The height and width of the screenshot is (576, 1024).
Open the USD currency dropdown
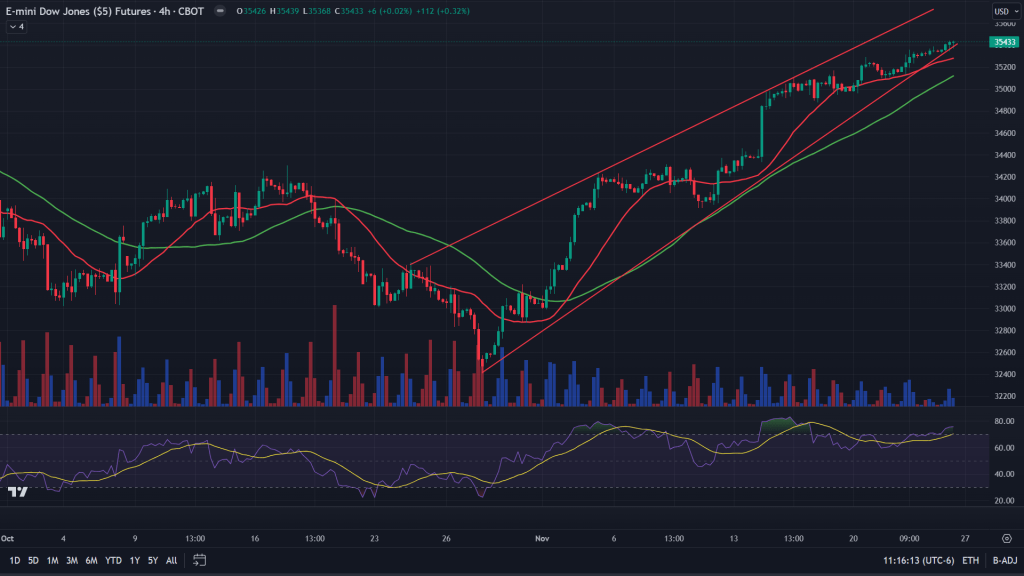pyautogui.click(x=1001, y=12)
